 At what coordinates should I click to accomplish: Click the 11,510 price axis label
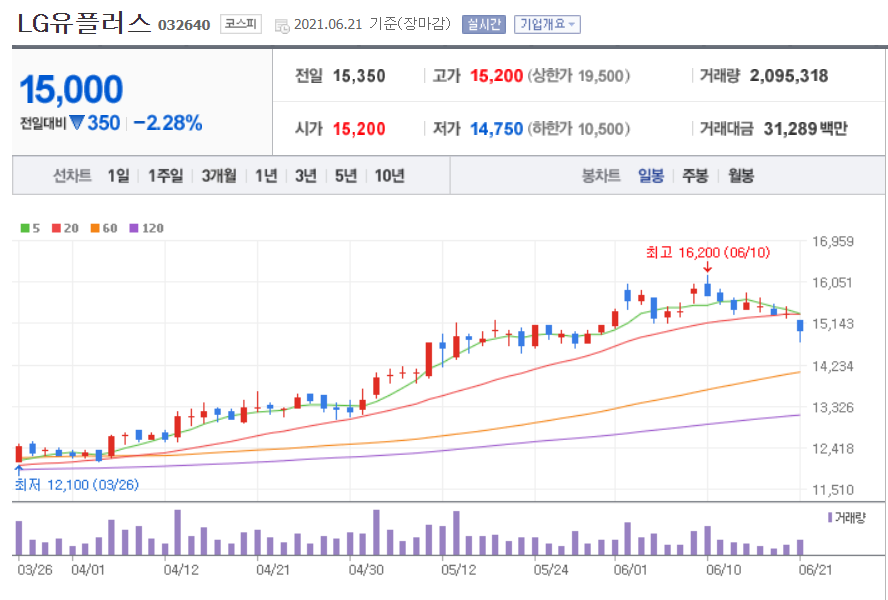(x=832, y=490)
